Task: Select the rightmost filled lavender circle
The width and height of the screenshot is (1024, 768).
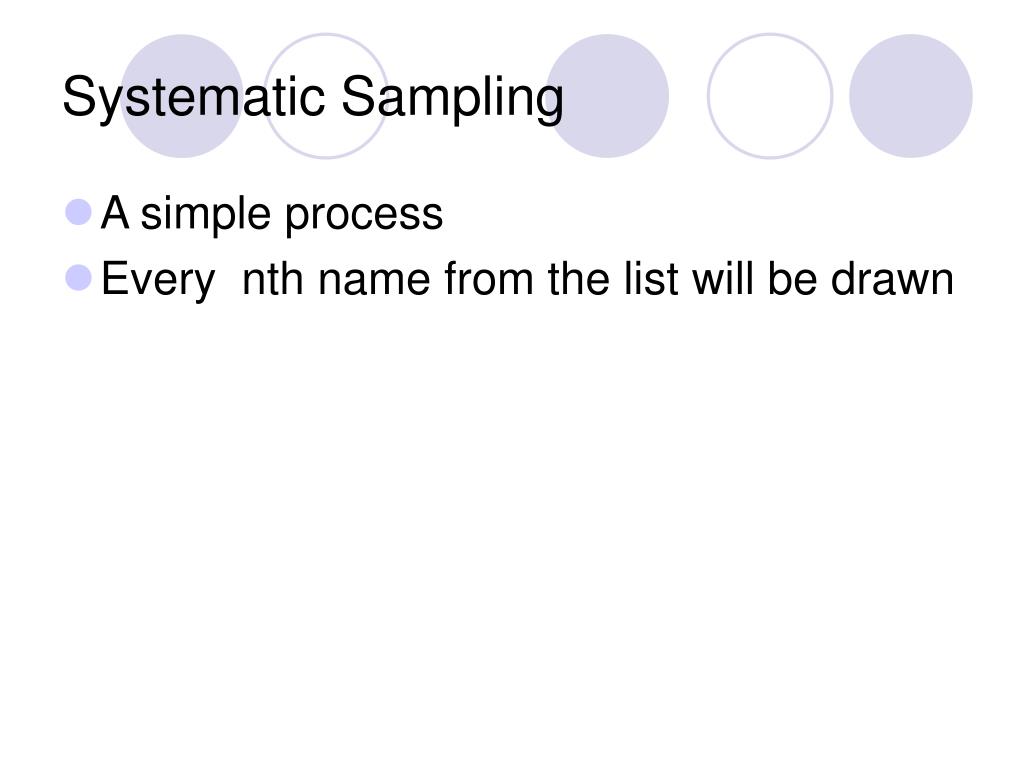Action: tap(910, 96)
